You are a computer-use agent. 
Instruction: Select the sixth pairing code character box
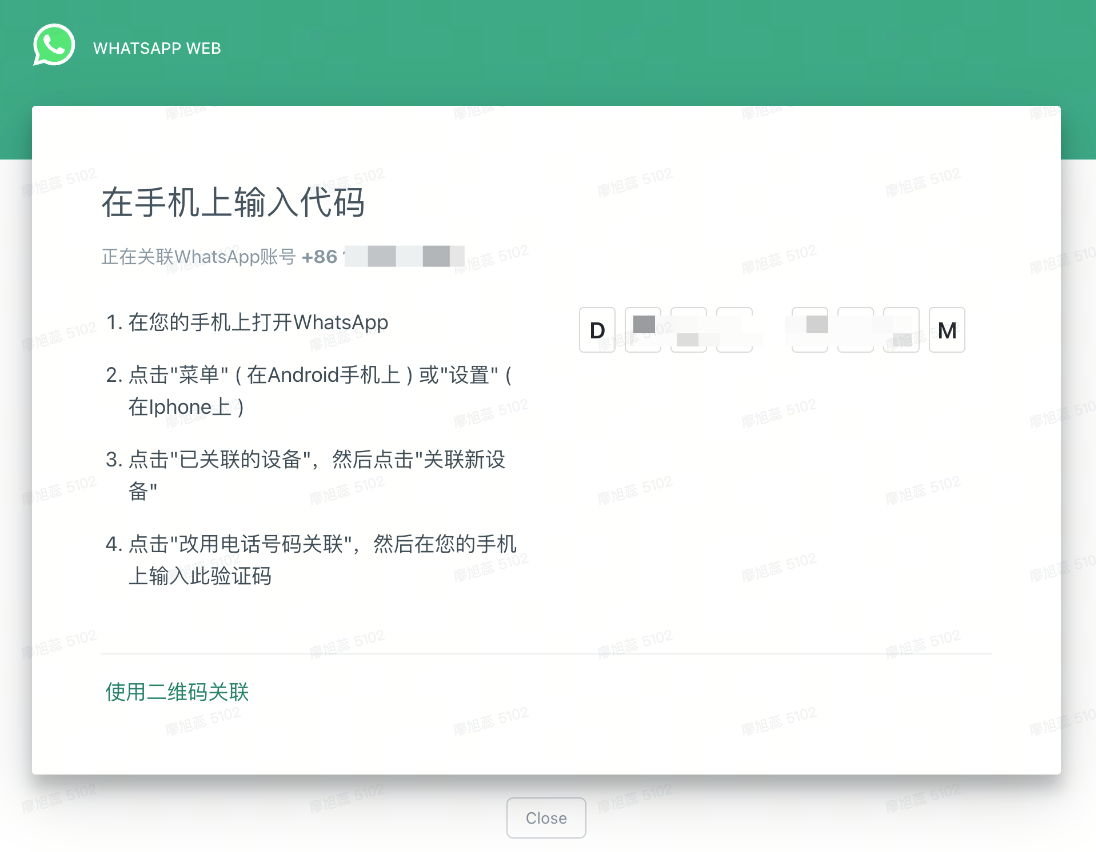tap(856, 330)
